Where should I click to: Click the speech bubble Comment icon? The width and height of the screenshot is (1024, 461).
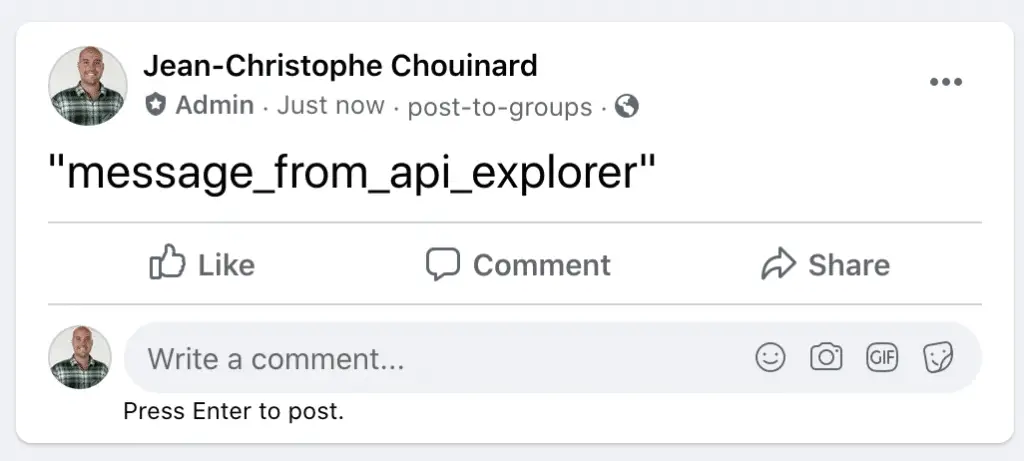(x=443, y=264)
